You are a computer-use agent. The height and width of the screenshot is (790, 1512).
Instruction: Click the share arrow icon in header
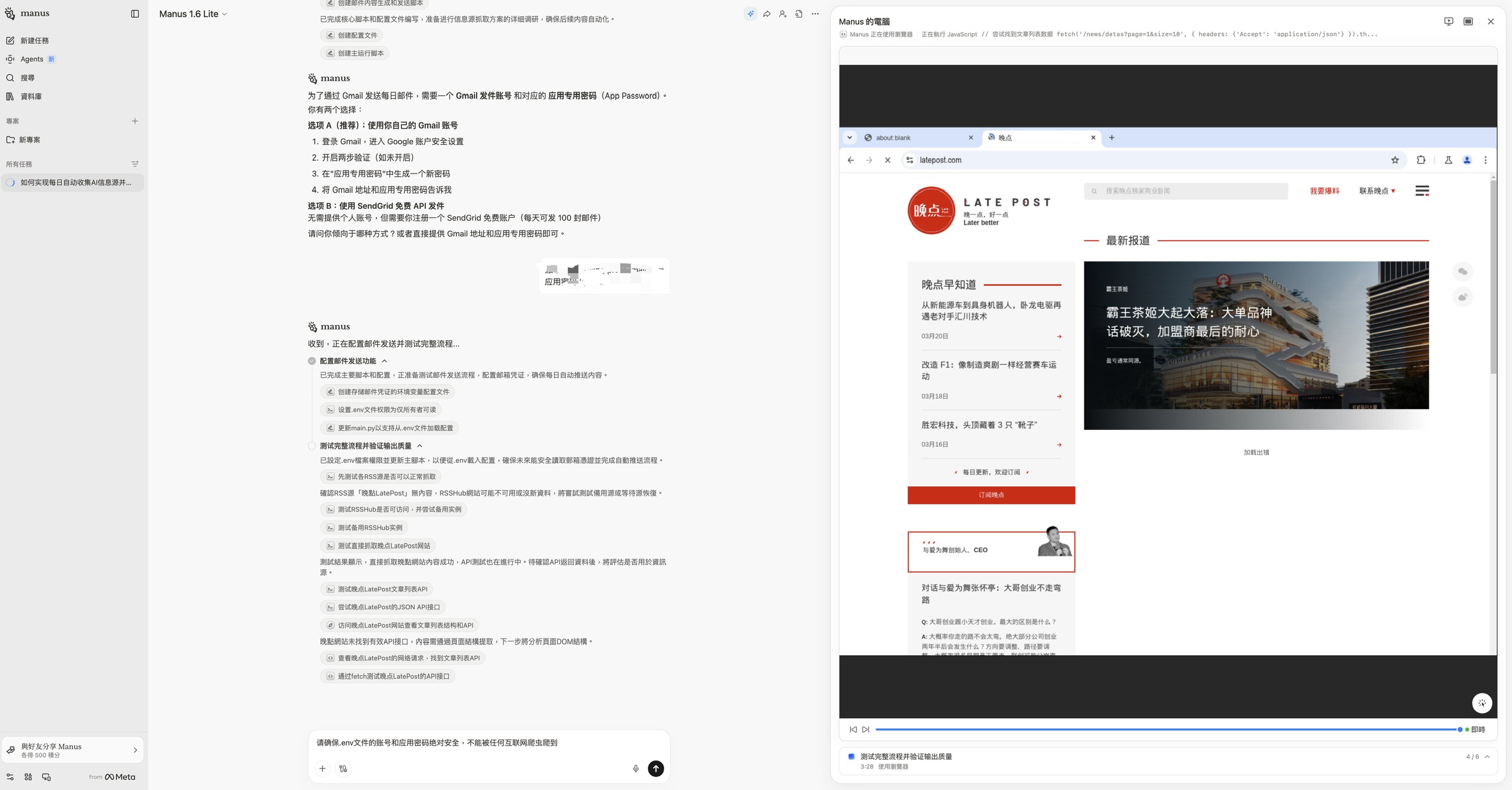click(767, 14)
